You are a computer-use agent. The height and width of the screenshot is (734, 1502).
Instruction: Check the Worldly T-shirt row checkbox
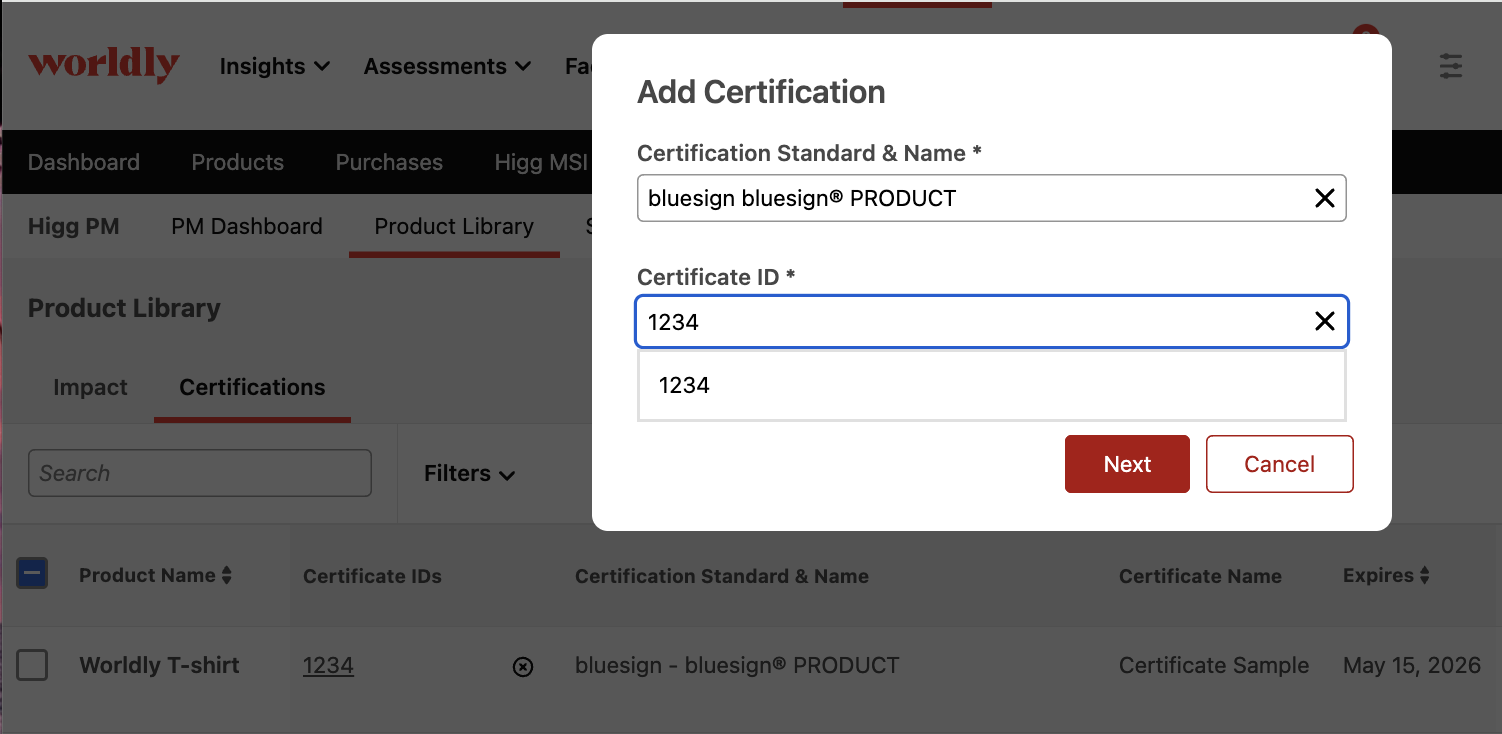32,665
